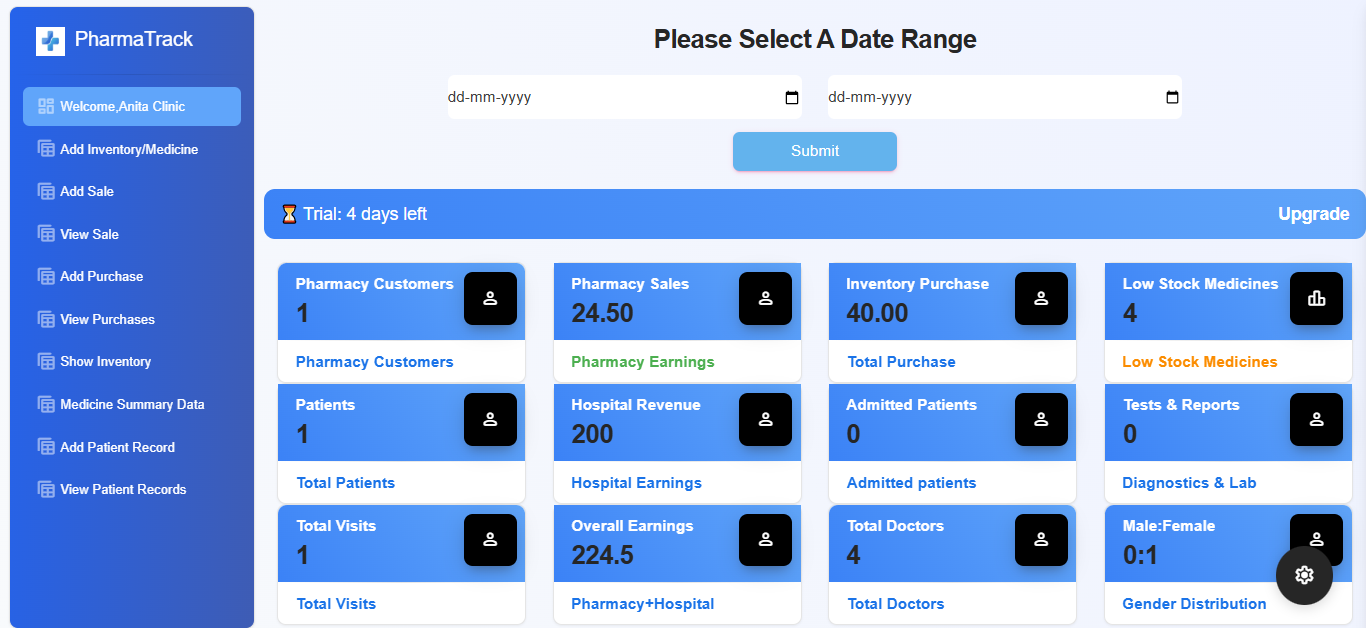This screenshot has width=1366, height=628.
Task: Select Welcome, Anita Clinic dashboard item
Action: 122,106
